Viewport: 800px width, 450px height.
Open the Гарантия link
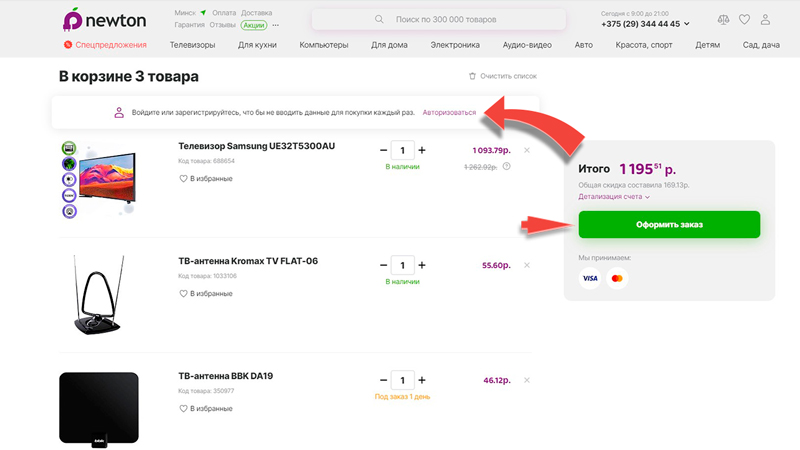[189, 24]
